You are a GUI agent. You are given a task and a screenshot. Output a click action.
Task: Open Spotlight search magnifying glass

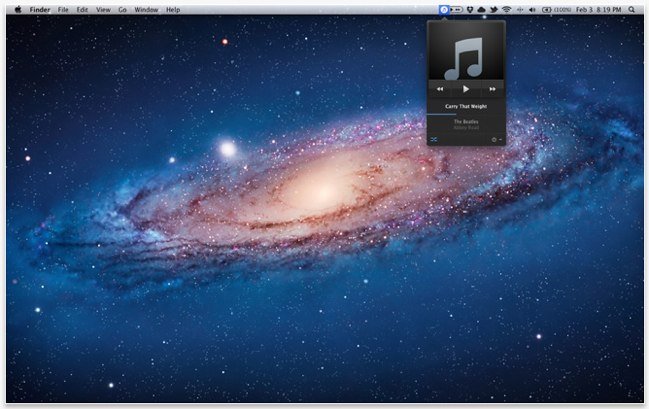tap(633, 9)
